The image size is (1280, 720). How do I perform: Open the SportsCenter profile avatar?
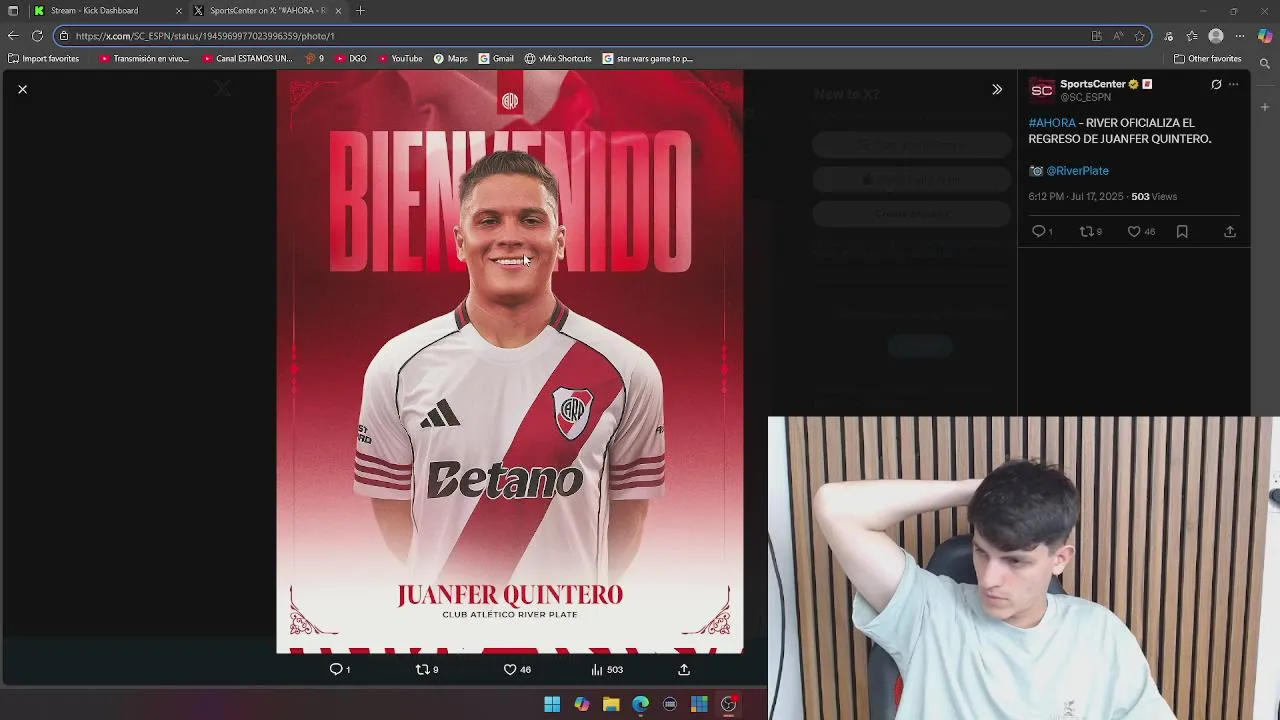click(x=1041, y=90)
